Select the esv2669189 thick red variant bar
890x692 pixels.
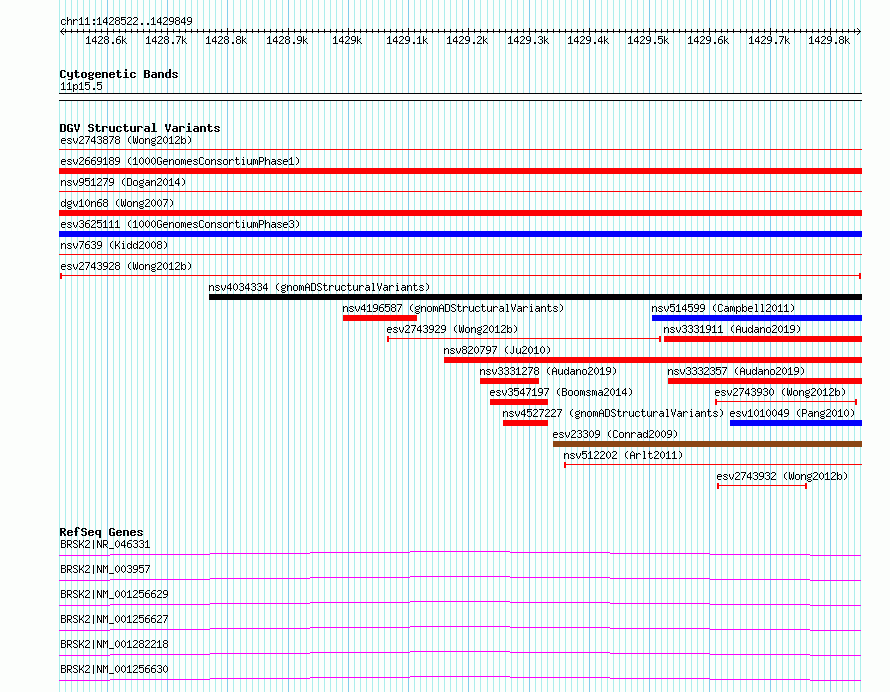460,171
